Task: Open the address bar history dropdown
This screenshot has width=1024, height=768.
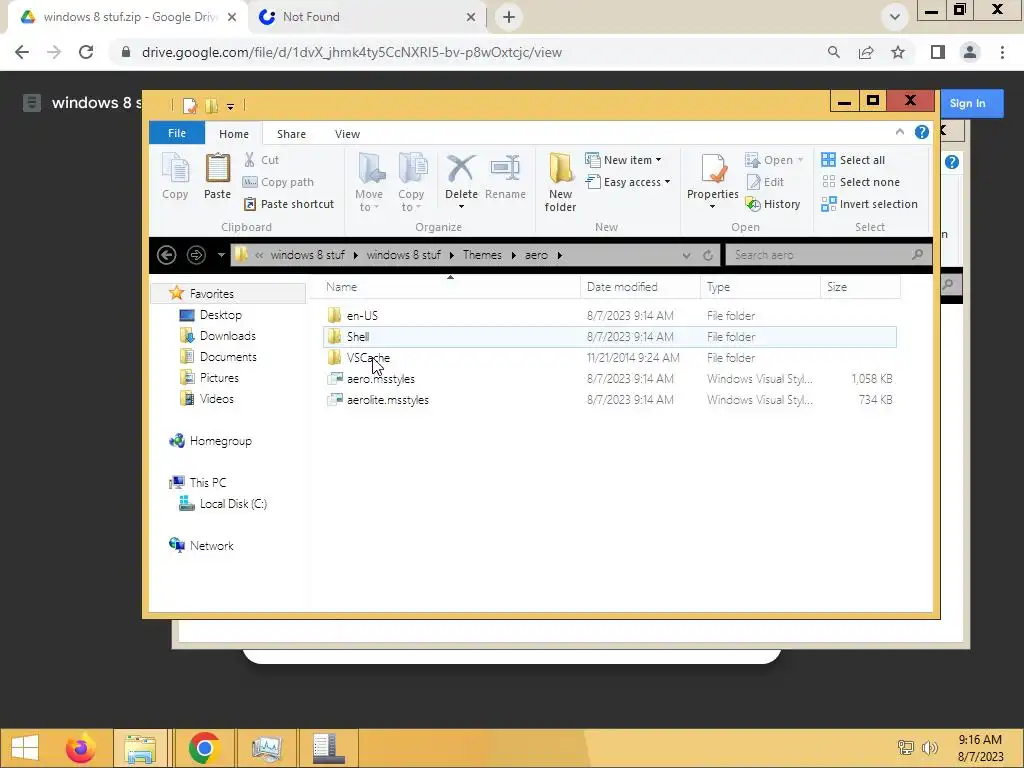Action: coord(686,255)
